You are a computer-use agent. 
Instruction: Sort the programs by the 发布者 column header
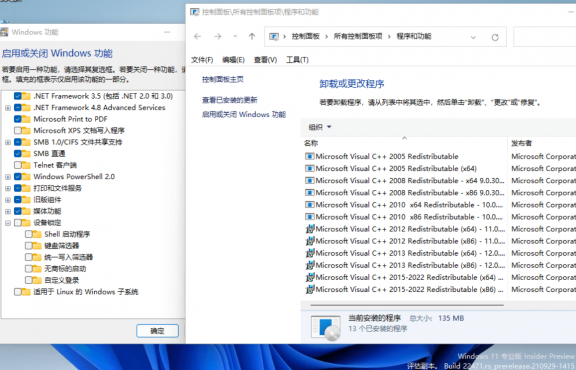521,143
